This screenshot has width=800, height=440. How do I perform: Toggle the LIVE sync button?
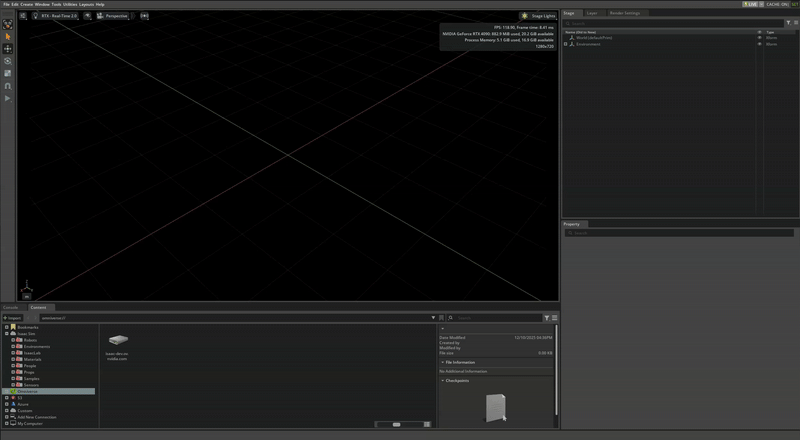click(x=751, y=4)
